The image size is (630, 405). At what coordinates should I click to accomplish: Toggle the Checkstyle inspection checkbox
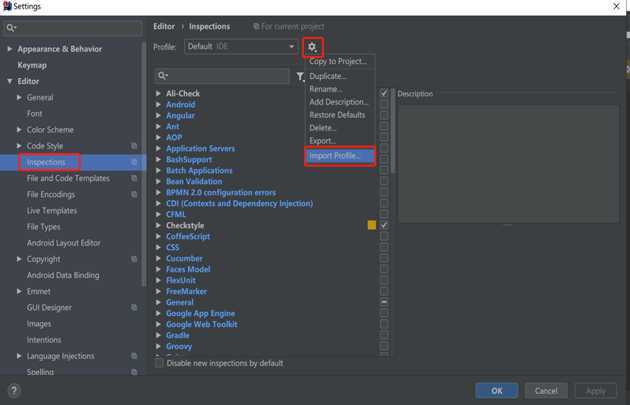(x=384, y=225)
